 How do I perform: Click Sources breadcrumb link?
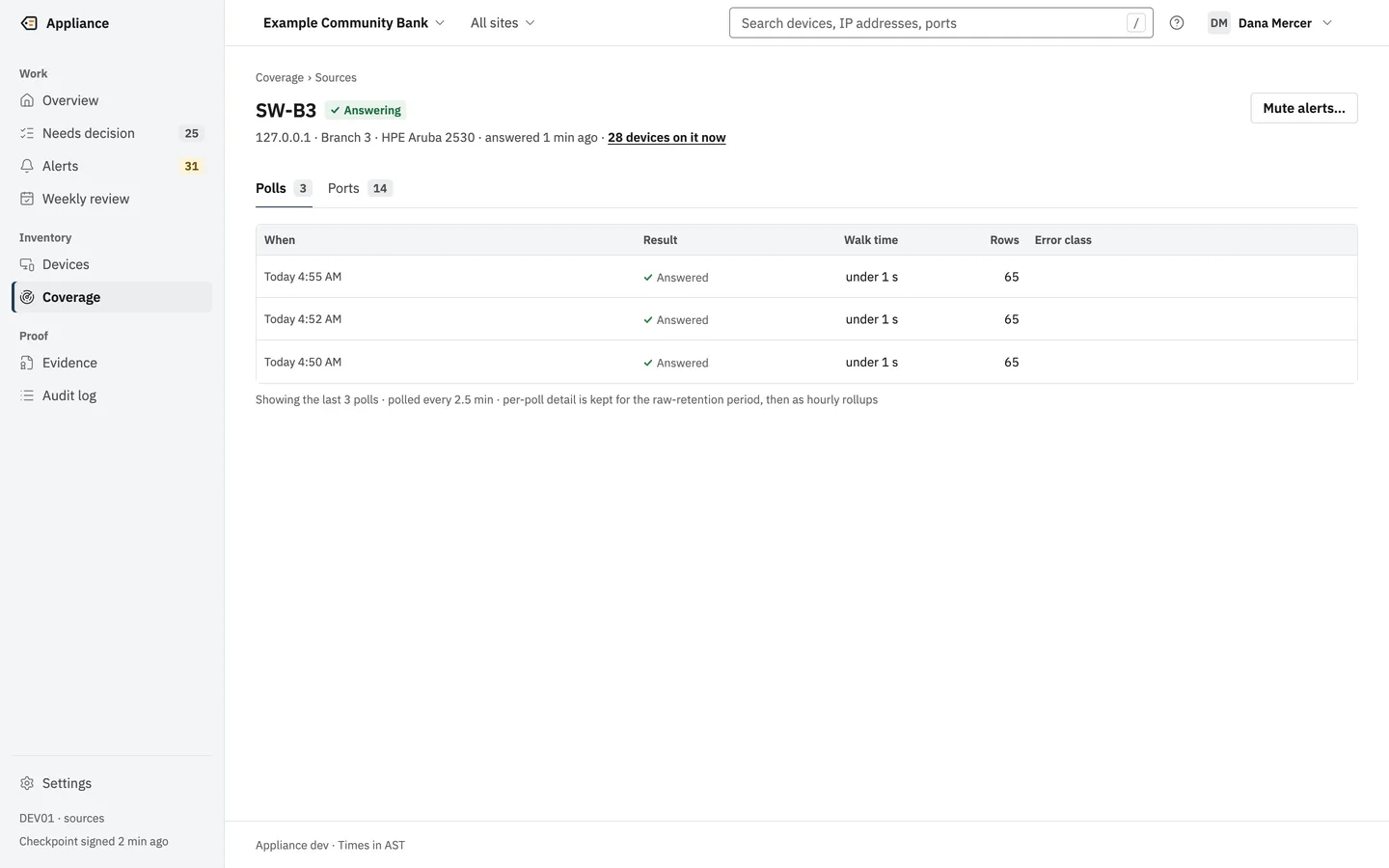(x=336, y=77)
